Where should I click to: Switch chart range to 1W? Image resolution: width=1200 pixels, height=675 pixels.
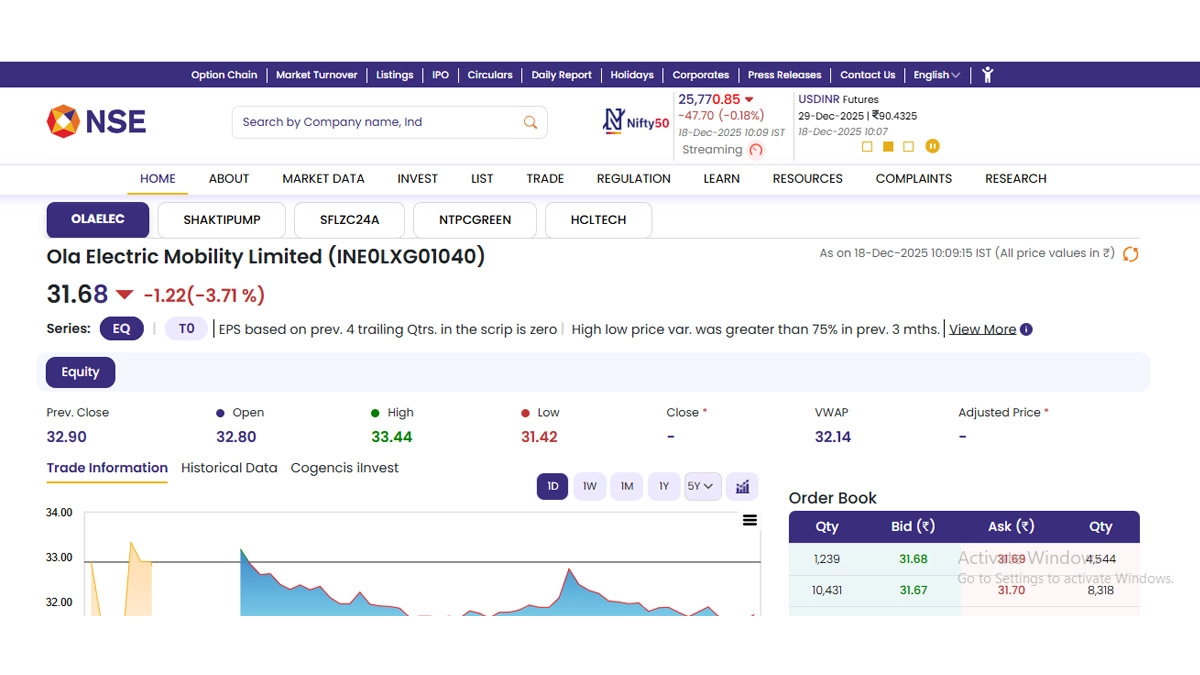(590, 487)
